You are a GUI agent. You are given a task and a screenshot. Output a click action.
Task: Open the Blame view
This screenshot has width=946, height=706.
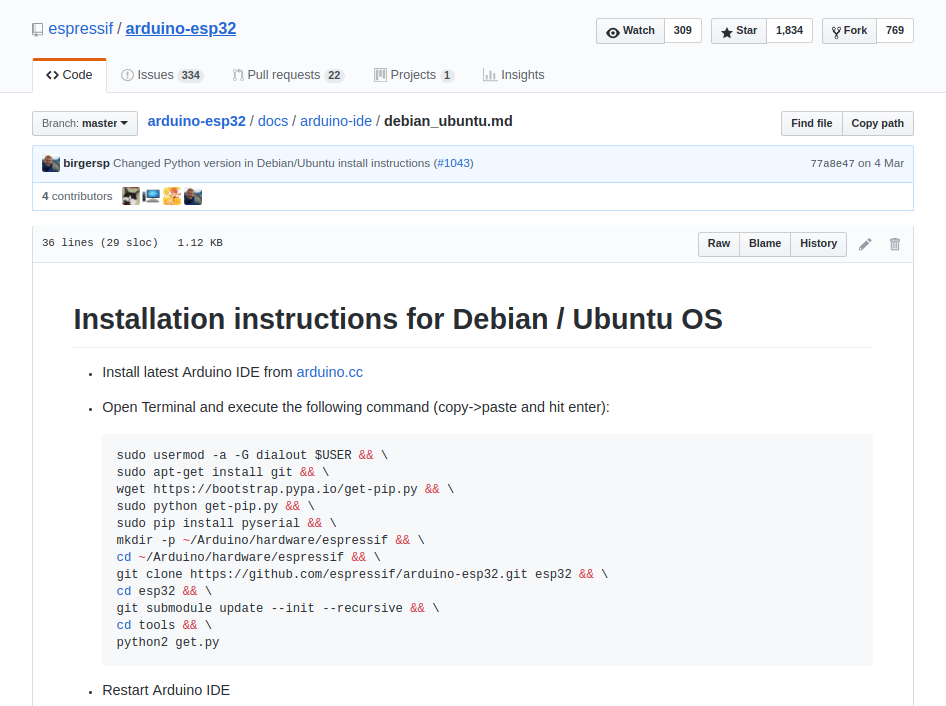(765, 244)
